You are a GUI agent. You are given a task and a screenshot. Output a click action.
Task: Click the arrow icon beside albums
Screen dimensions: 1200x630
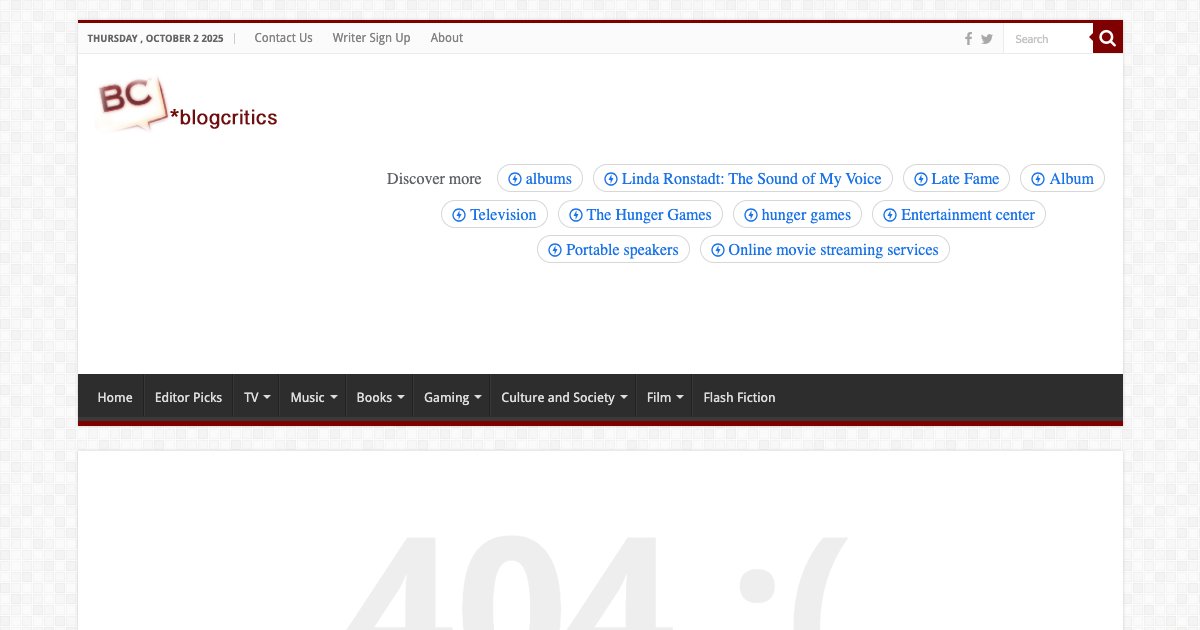515,179
